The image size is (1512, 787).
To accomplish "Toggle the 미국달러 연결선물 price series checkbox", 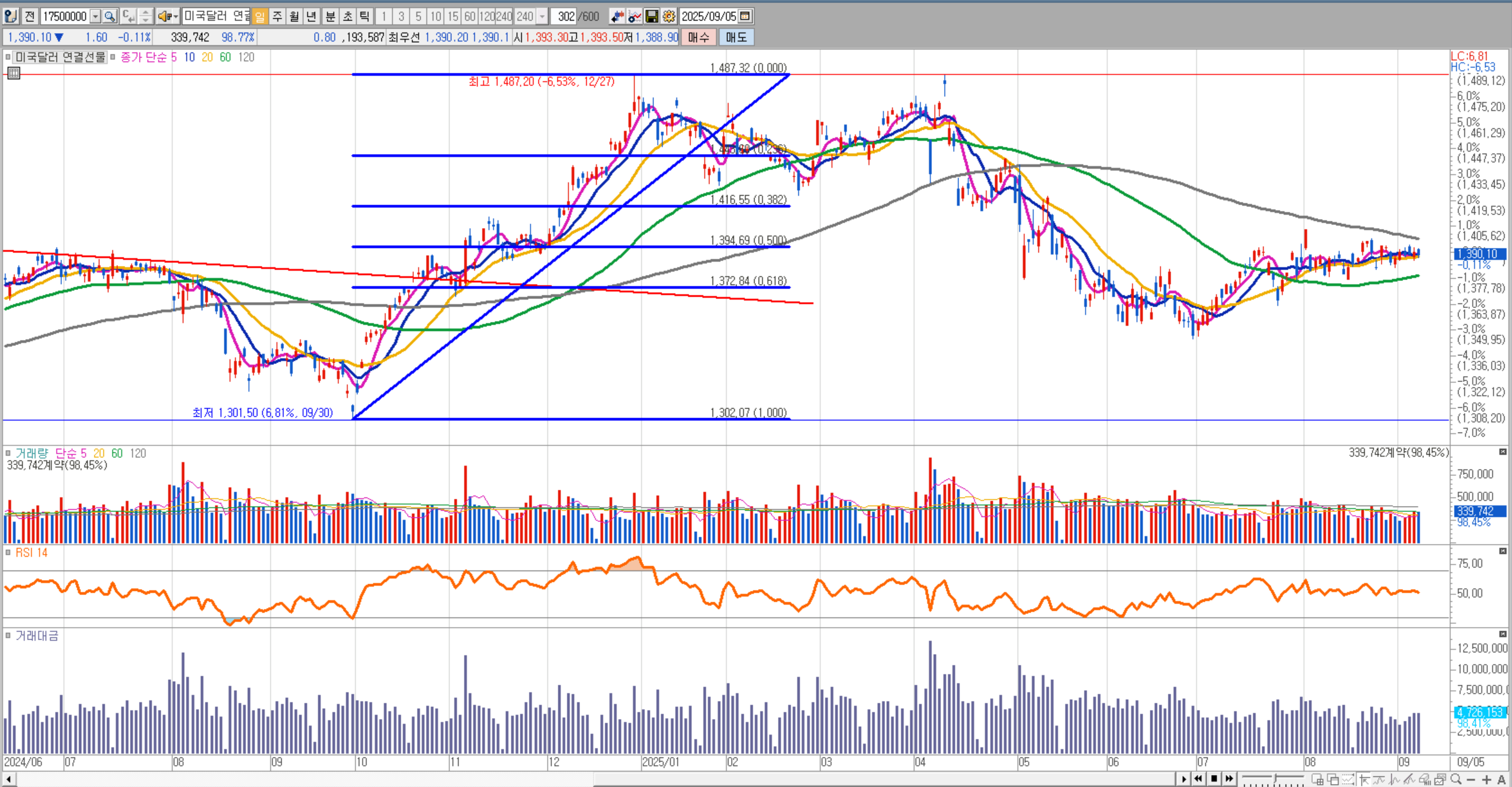I will pyautogui.click(x=8, y=57).
